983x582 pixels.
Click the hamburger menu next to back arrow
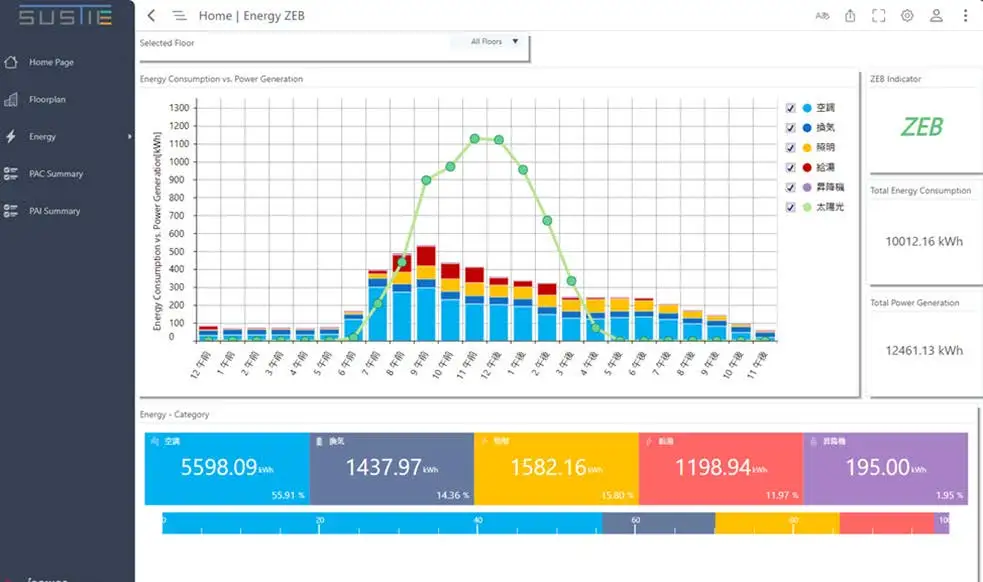click(x=178, y=15)
